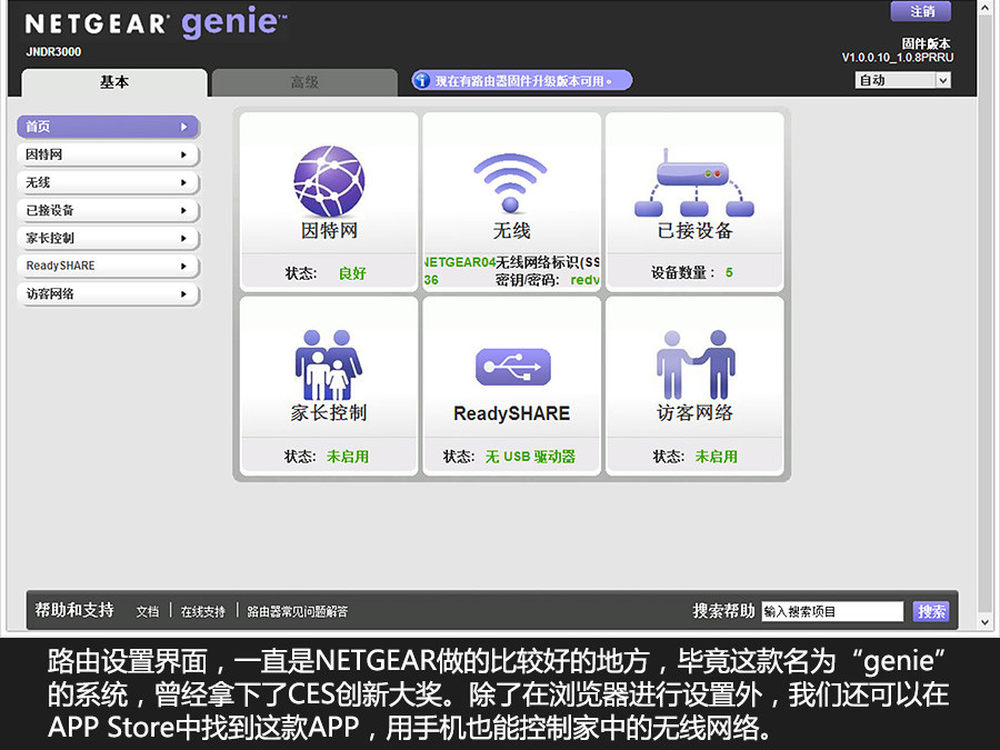Viewport: 1000px width, 750px height.
Task: Open 已接设备 in the sidebar menu
Action: 108,210
